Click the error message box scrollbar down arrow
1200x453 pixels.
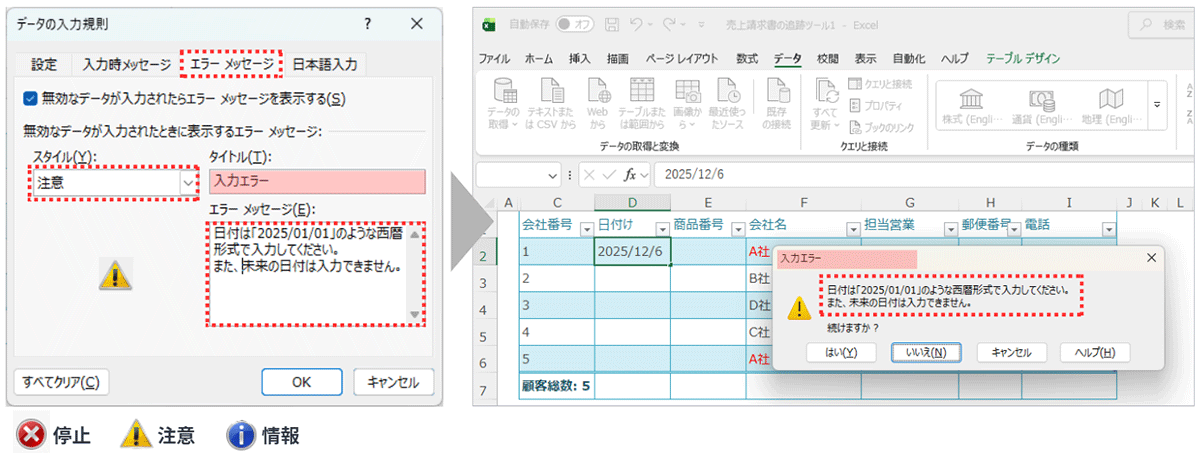point(416,314)
